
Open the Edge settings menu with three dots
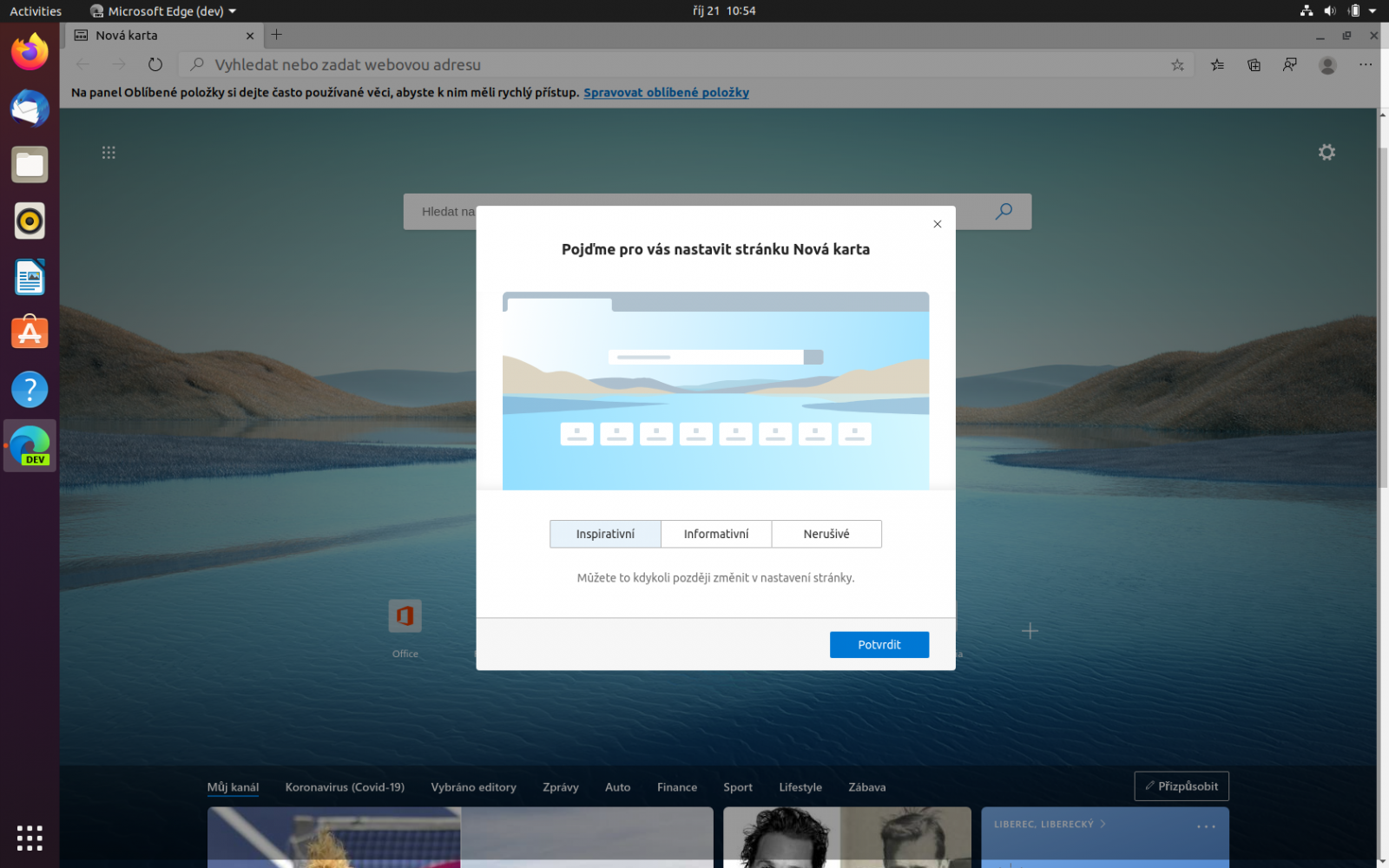pyautogui.click(x=1366, y=64)
